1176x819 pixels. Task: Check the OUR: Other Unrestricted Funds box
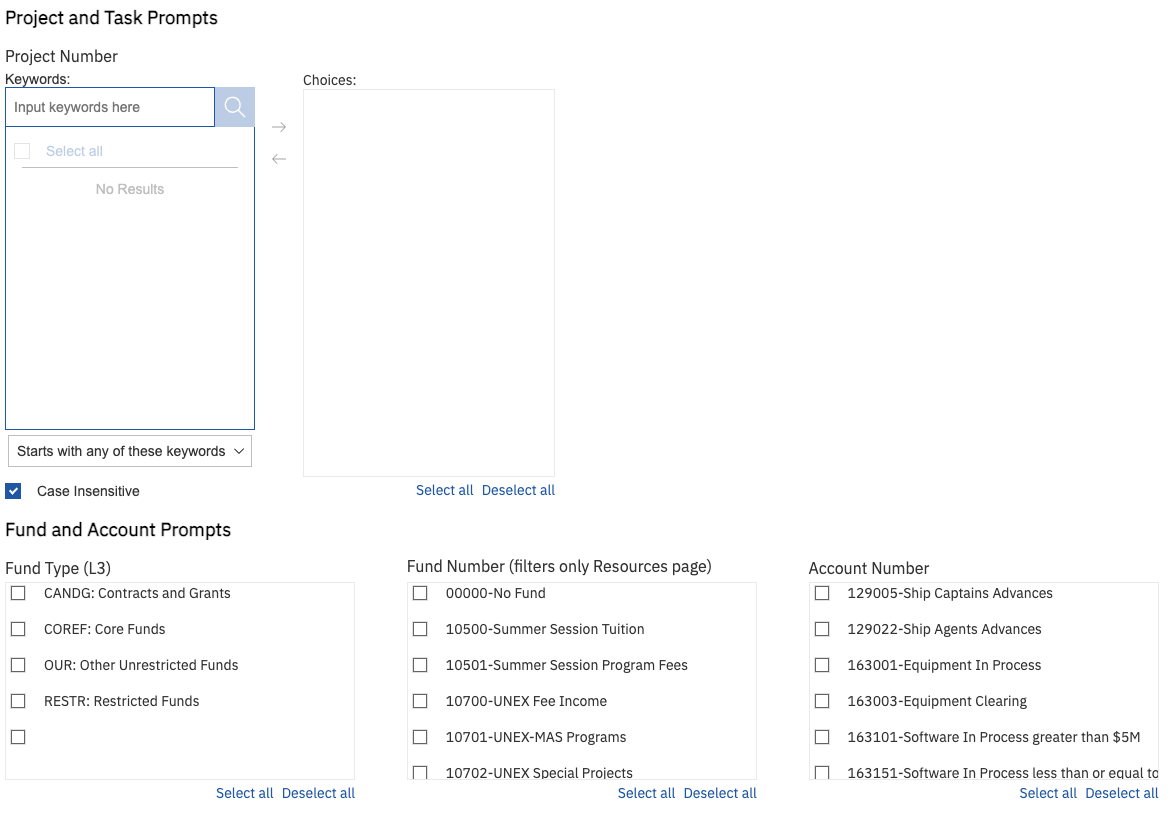pyautogui.click(x=18, y=665)
